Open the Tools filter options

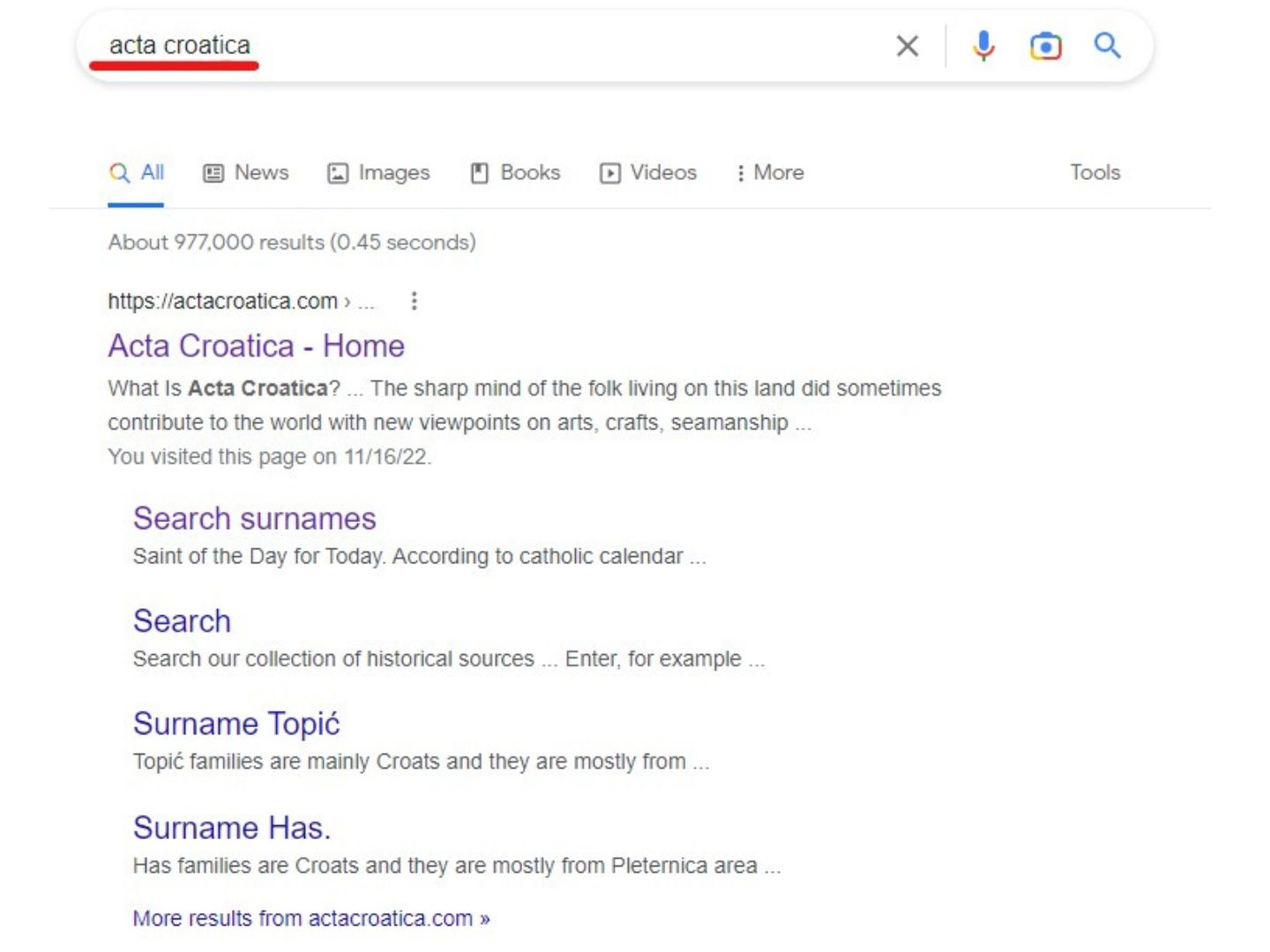(1095, 173)
